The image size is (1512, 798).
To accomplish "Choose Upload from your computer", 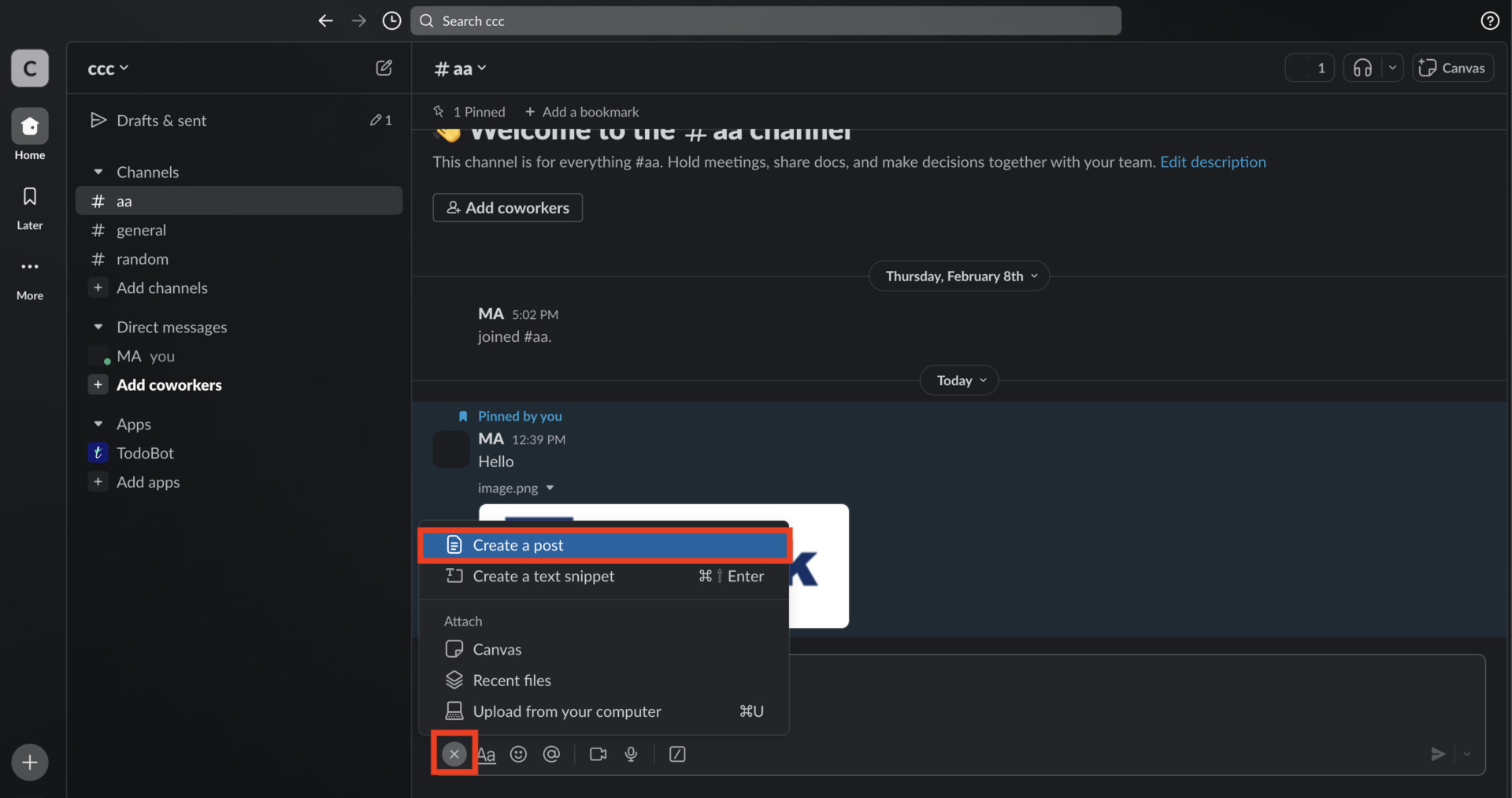I will click(567, 711).
